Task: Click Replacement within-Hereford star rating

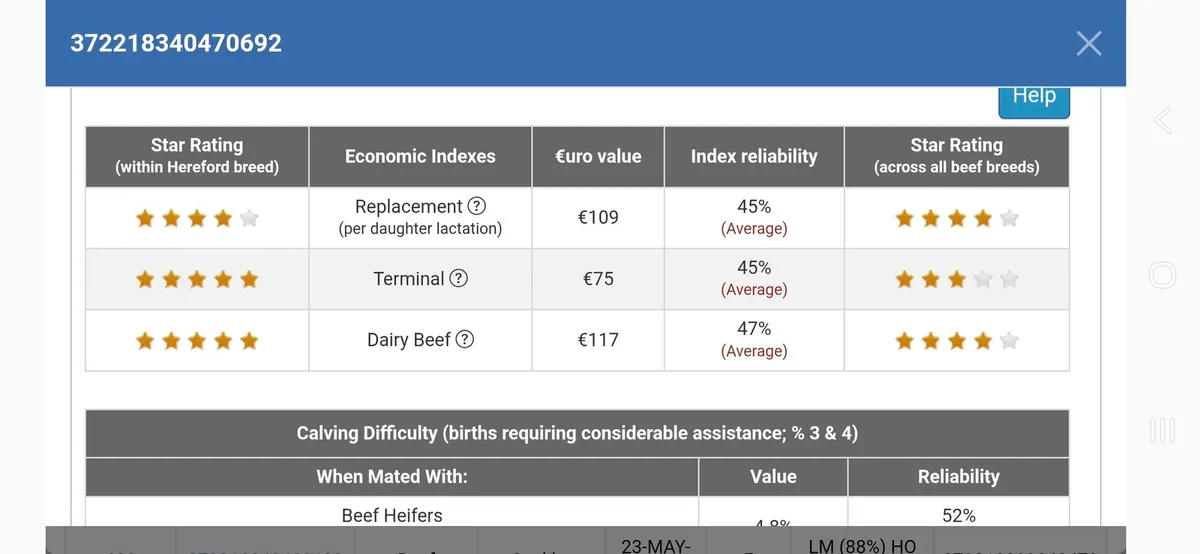Action: (x=197, y=218)
